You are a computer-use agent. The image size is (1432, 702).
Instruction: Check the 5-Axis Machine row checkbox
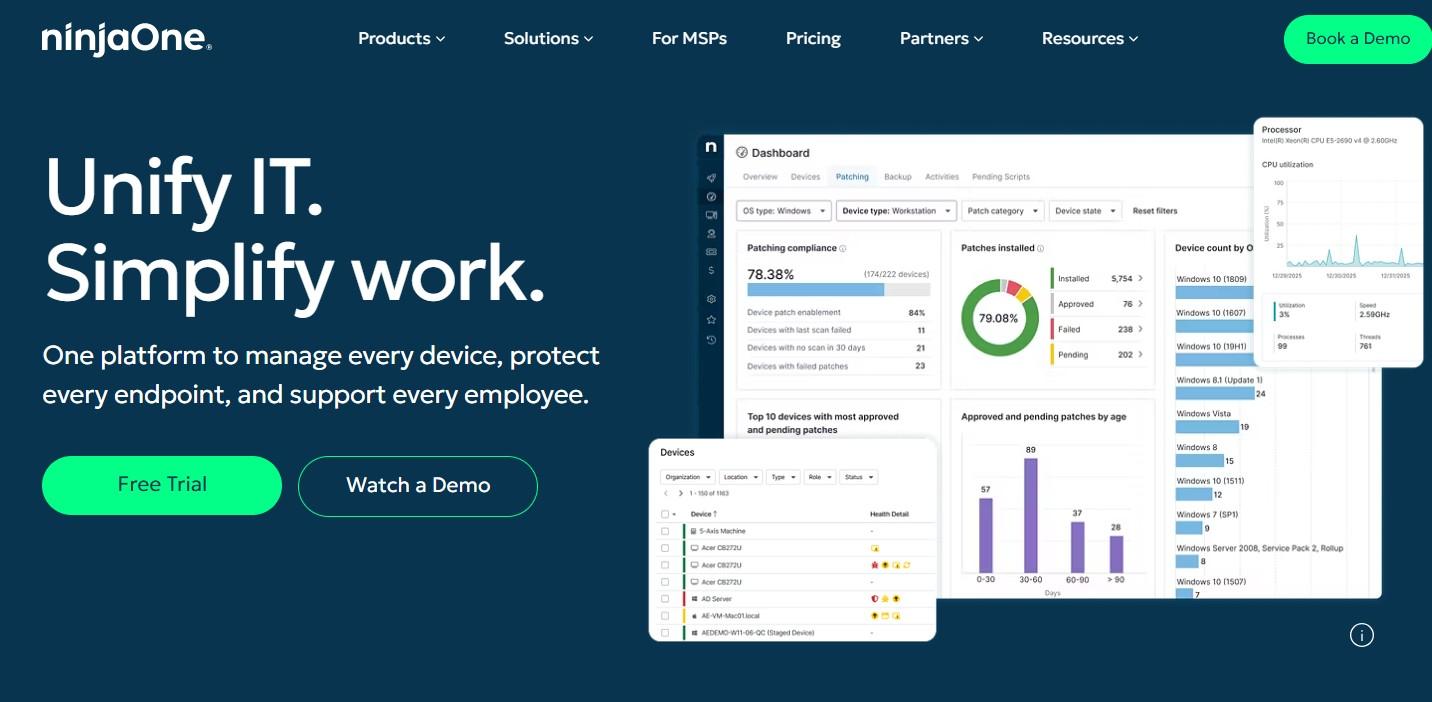(x=665, y=531)
